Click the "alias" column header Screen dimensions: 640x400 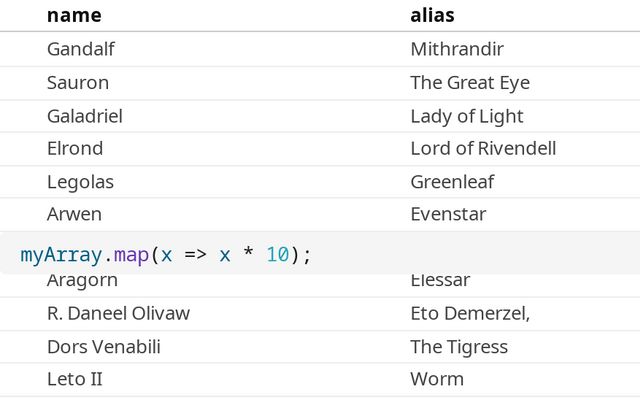coord(433,15)
